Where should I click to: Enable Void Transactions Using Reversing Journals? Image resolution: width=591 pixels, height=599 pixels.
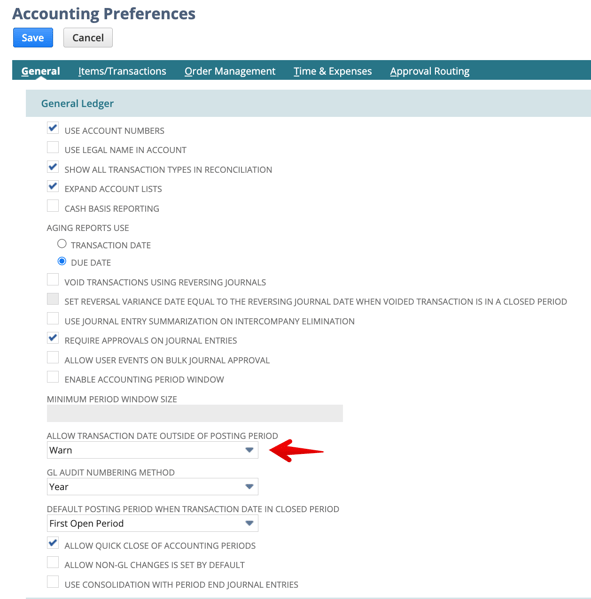tap(53, 279)
